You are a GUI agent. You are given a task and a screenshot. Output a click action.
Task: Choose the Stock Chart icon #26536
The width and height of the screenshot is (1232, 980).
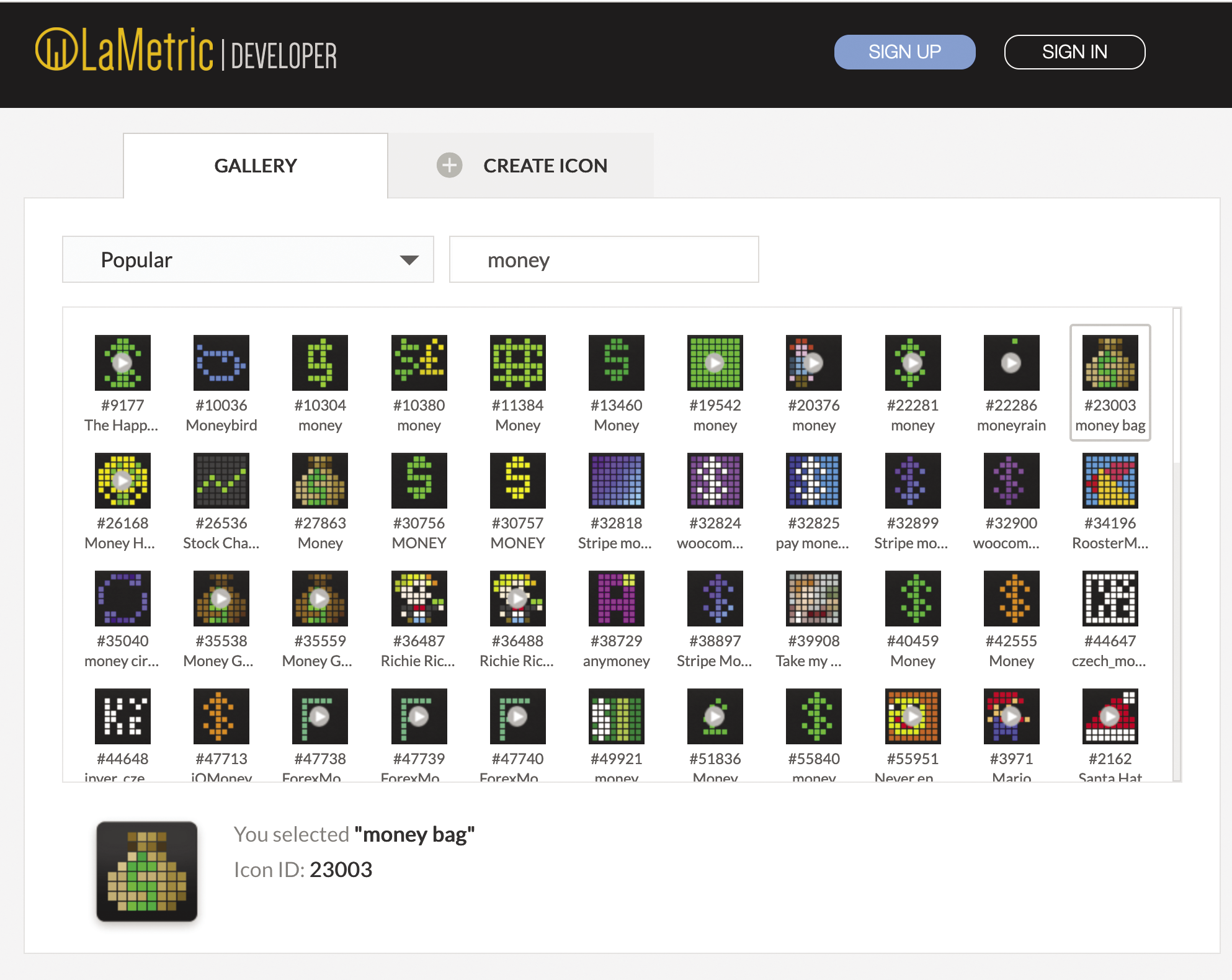pyautogui.click(x=221, y=481)
